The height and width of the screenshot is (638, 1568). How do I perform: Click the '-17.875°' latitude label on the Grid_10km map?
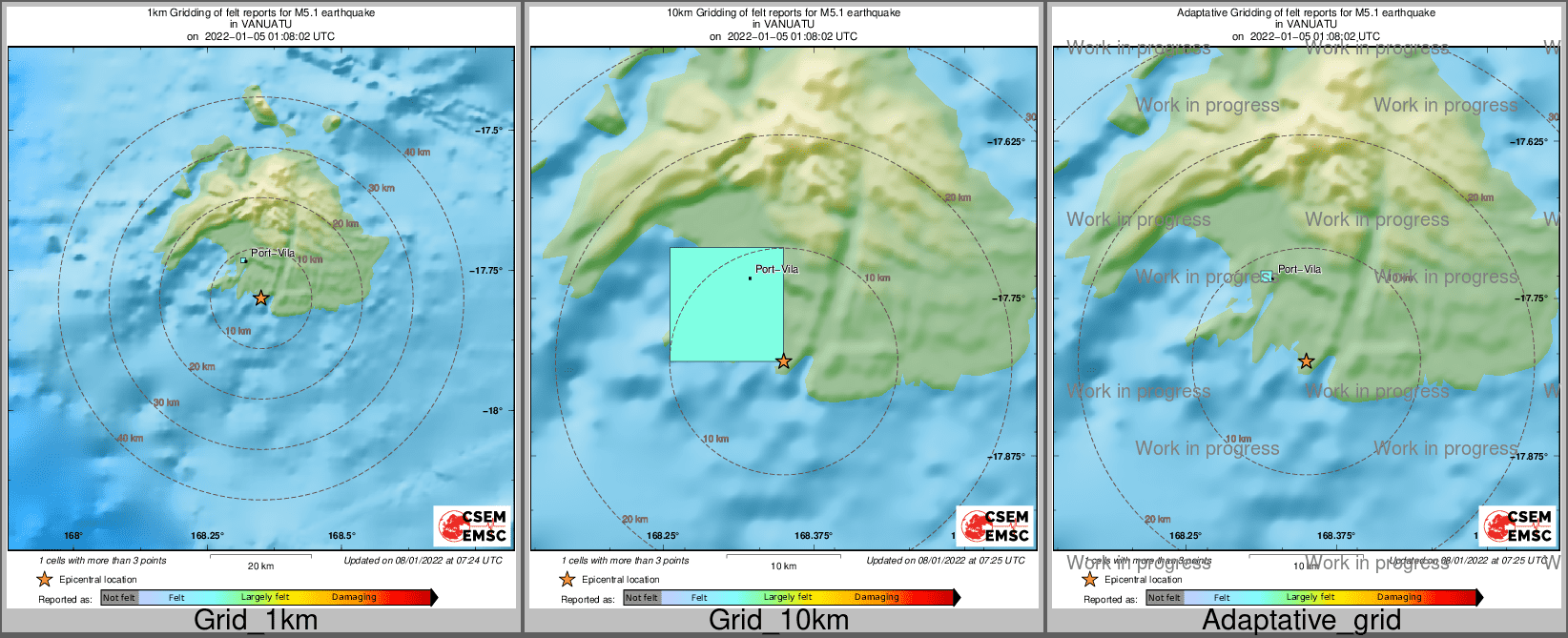[x=1006, y=457]
